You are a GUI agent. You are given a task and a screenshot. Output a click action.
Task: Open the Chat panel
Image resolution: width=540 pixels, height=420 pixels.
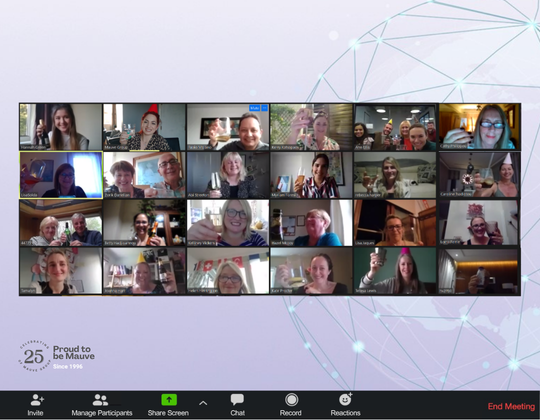coord(237,405)
